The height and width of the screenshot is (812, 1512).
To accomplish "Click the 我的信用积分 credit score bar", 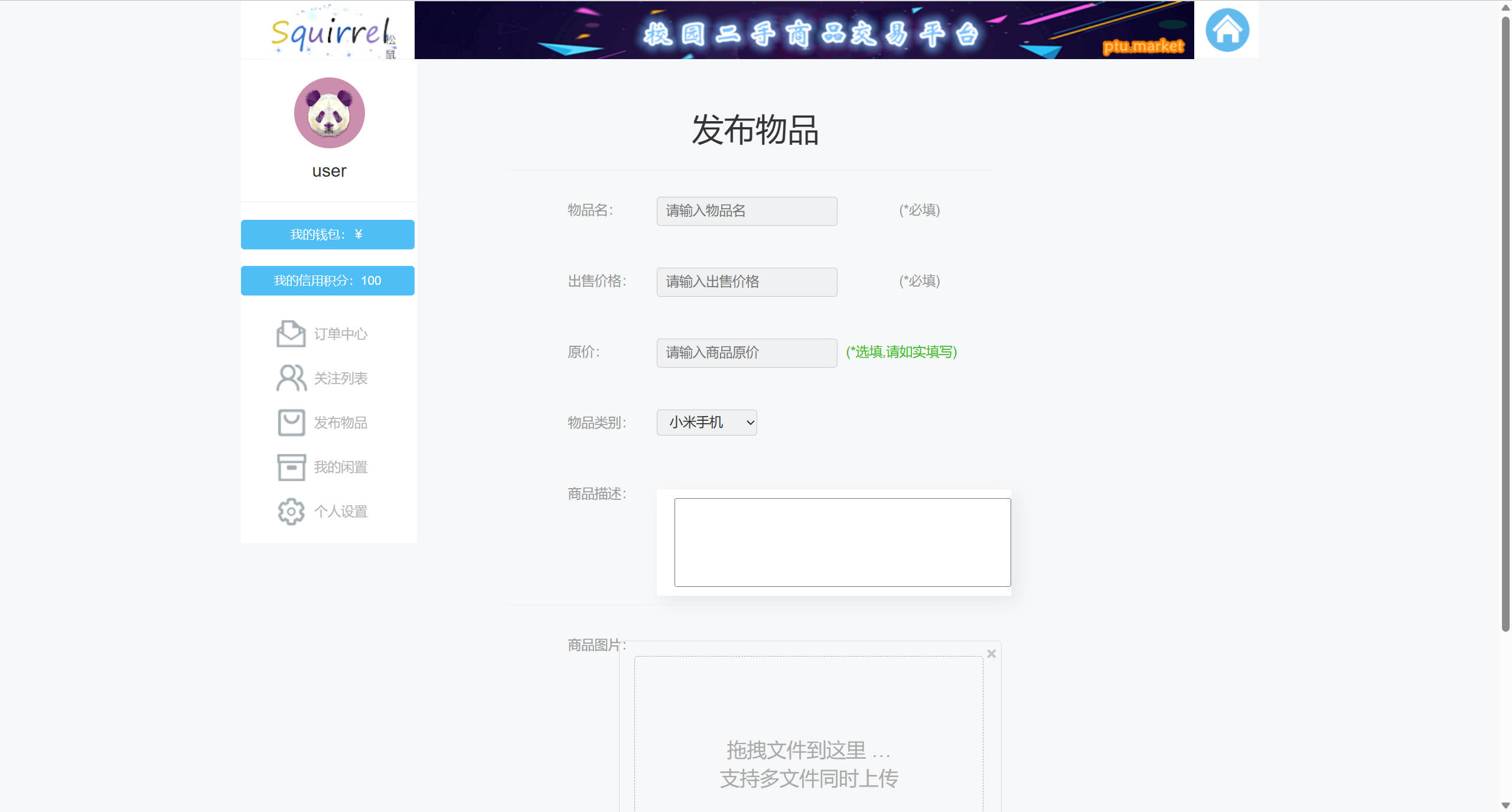I will coord(327,280).
